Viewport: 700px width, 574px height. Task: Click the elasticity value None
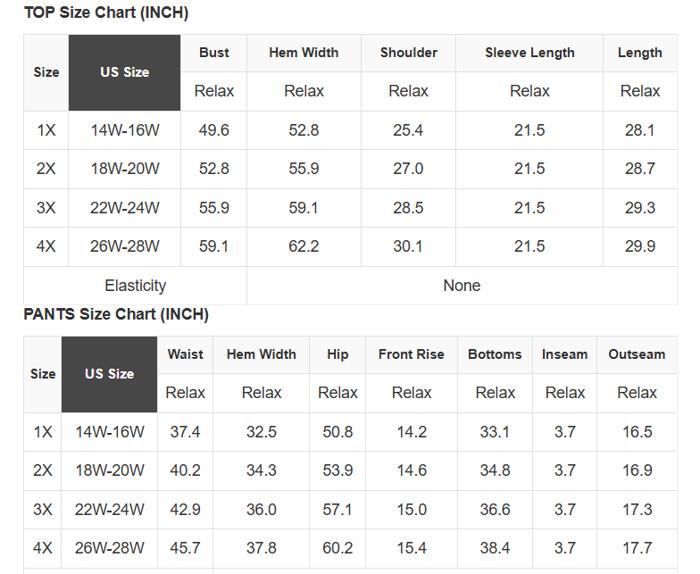(461, 285)
